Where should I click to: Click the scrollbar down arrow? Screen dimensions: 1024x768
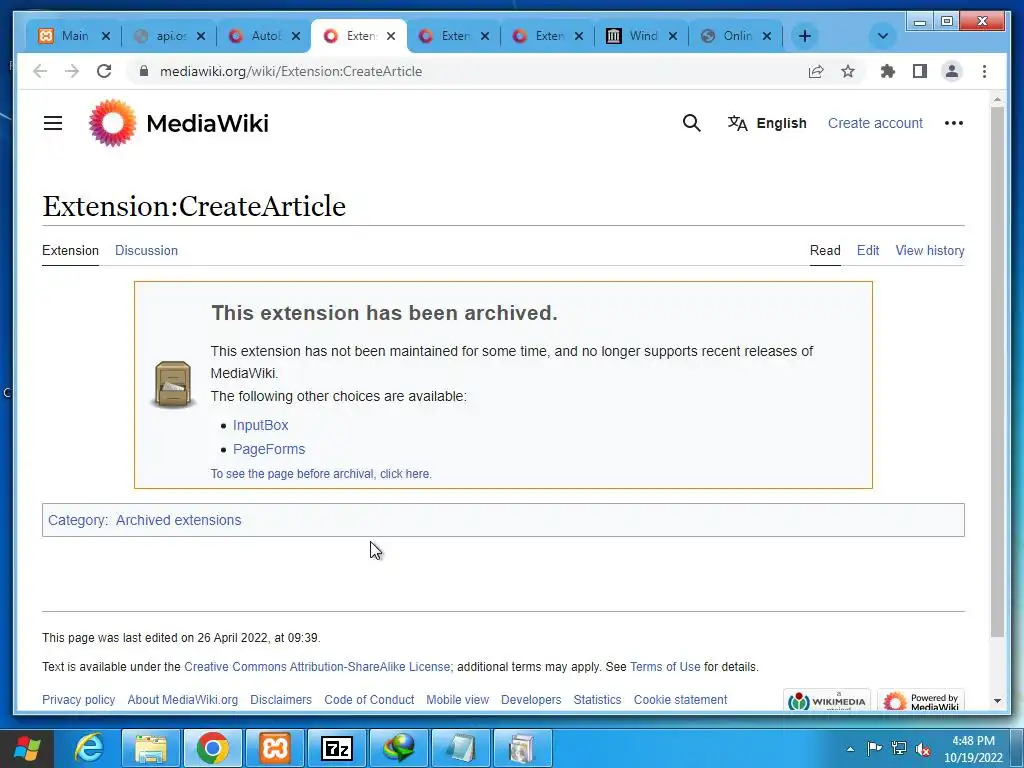997,701
